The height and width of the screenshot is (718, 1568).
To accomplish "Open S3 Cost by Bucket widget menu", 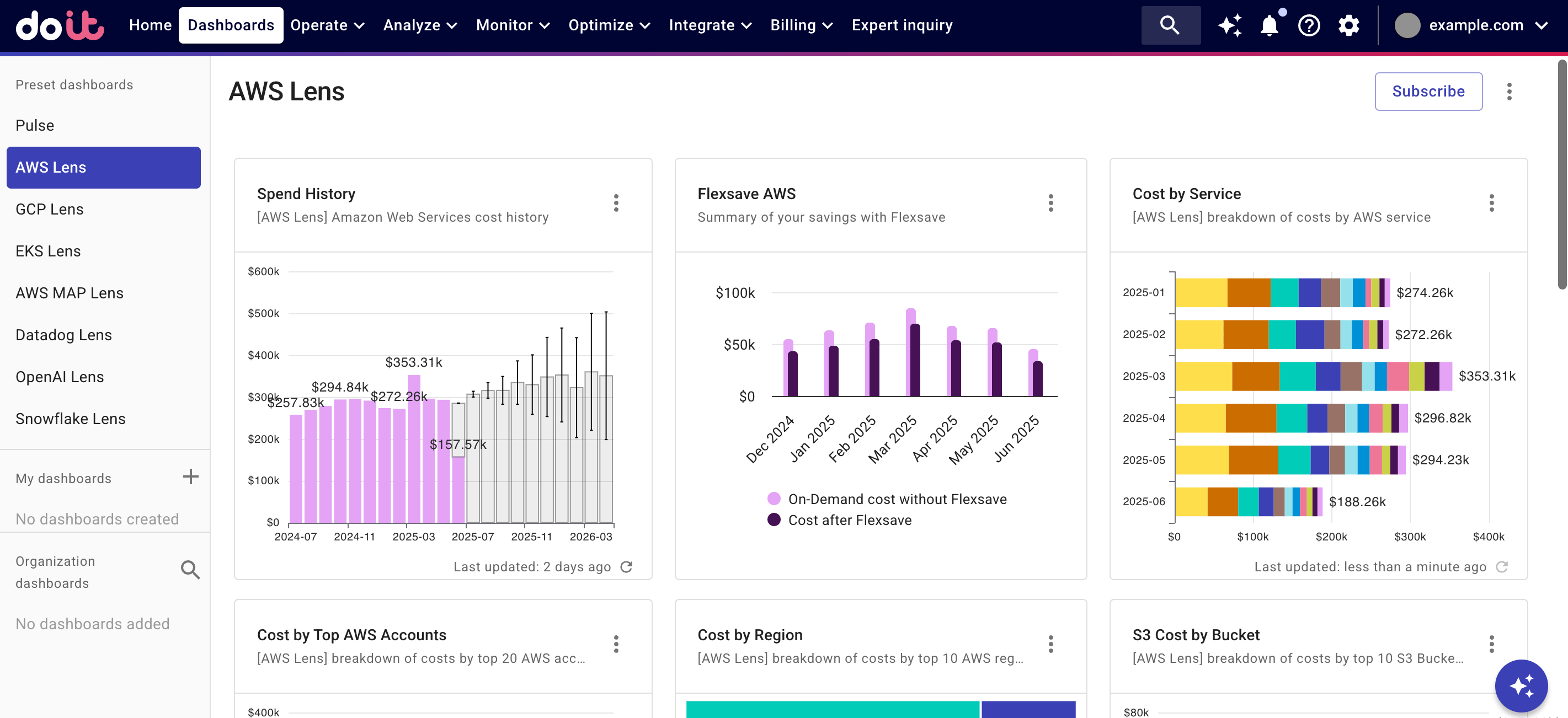I will click(x=1491, y=644).
